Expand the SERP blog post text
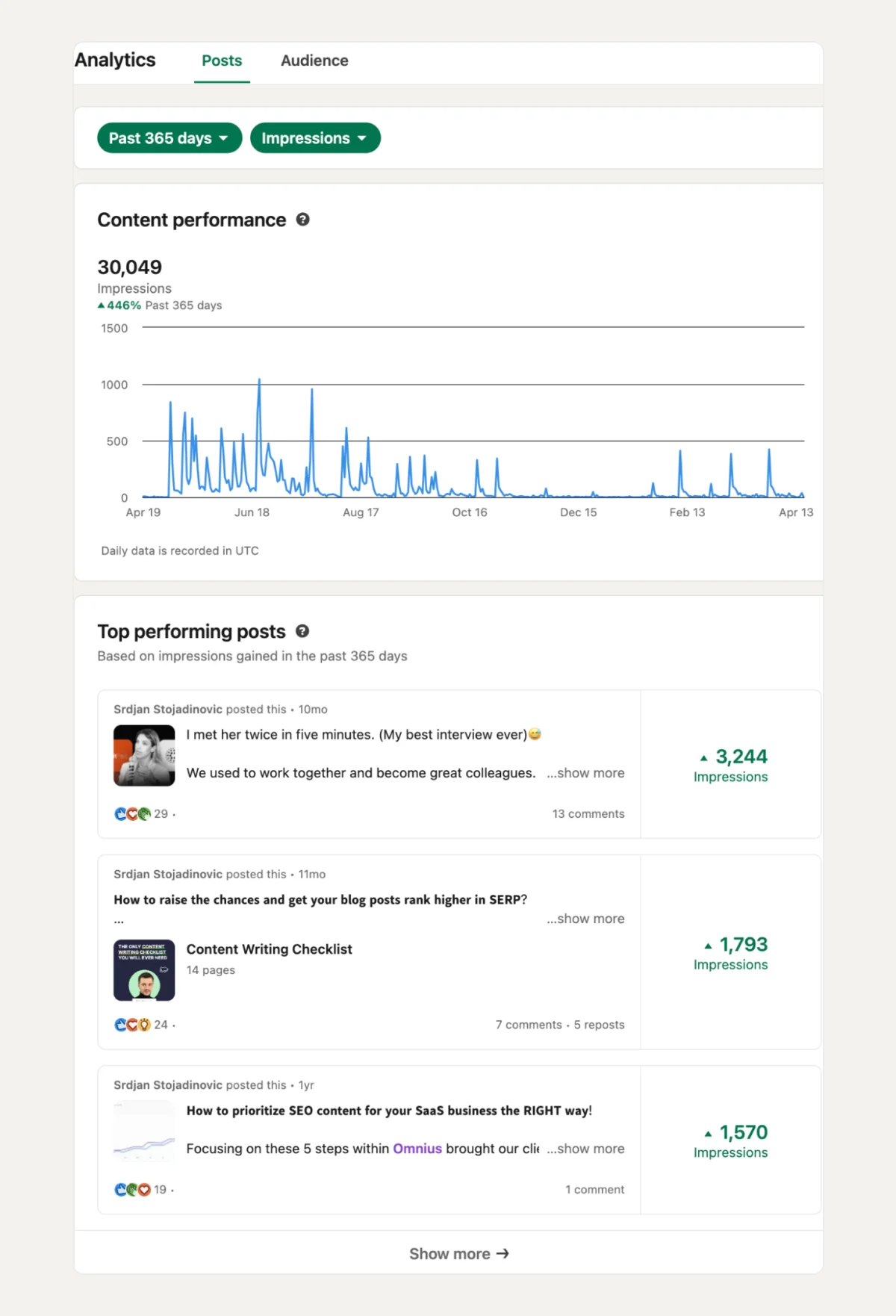The image size is (896, 1316). click(x=585, y=919)
